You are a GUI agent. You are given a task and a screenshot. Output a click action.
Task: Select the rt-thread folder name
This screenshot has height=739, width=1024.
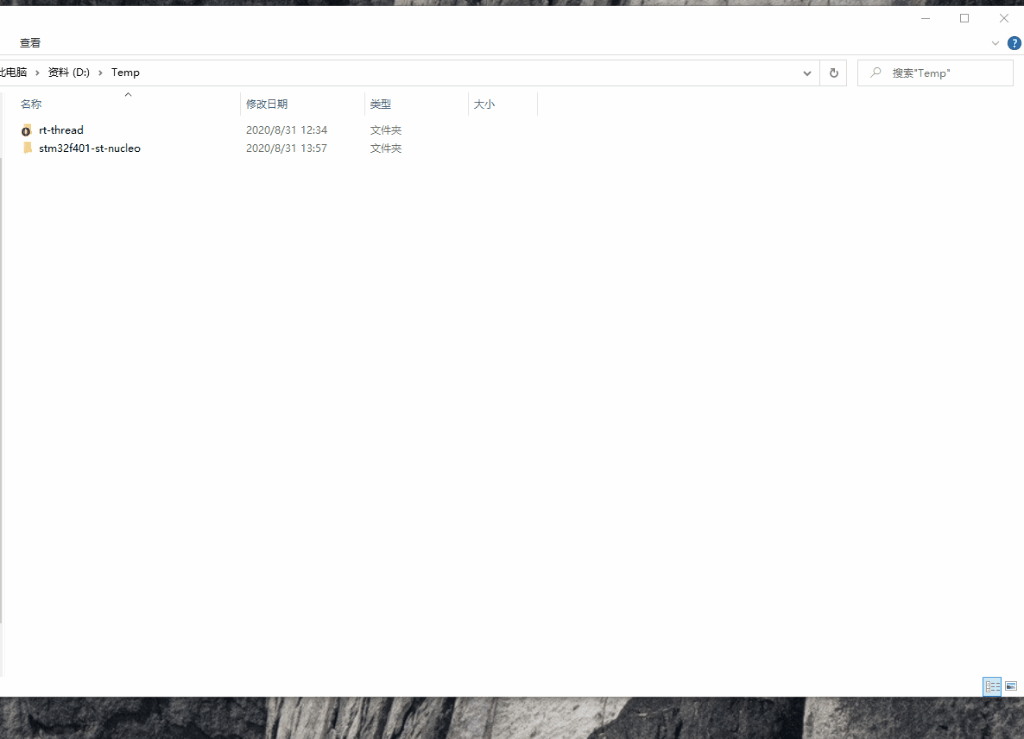coord(61,130)
